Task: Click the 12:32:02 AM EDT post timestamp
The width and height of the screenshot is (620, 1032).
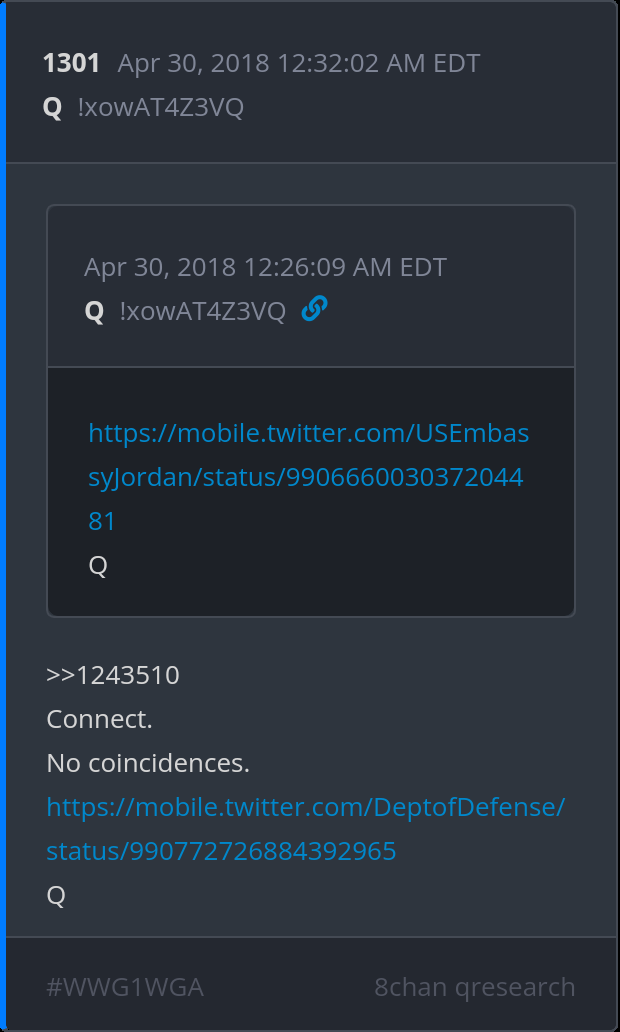Action: pyautogui.click(x=298, y=64)
